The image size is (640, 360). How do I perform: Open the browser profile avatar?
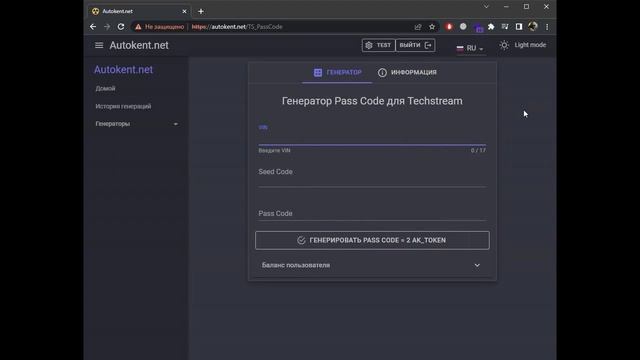(533, 27)
